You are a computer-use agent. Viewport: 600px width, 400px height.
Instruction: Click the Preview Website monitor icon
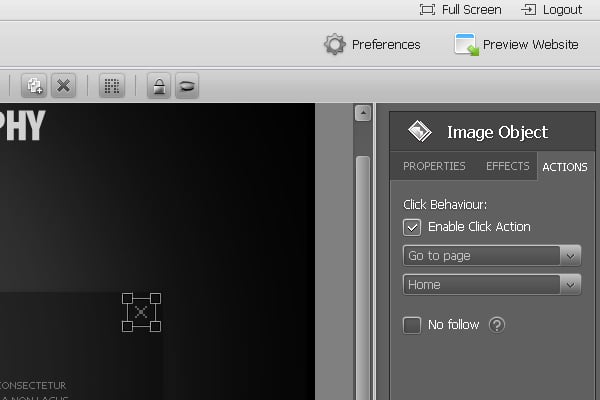(x=466, y=44)
